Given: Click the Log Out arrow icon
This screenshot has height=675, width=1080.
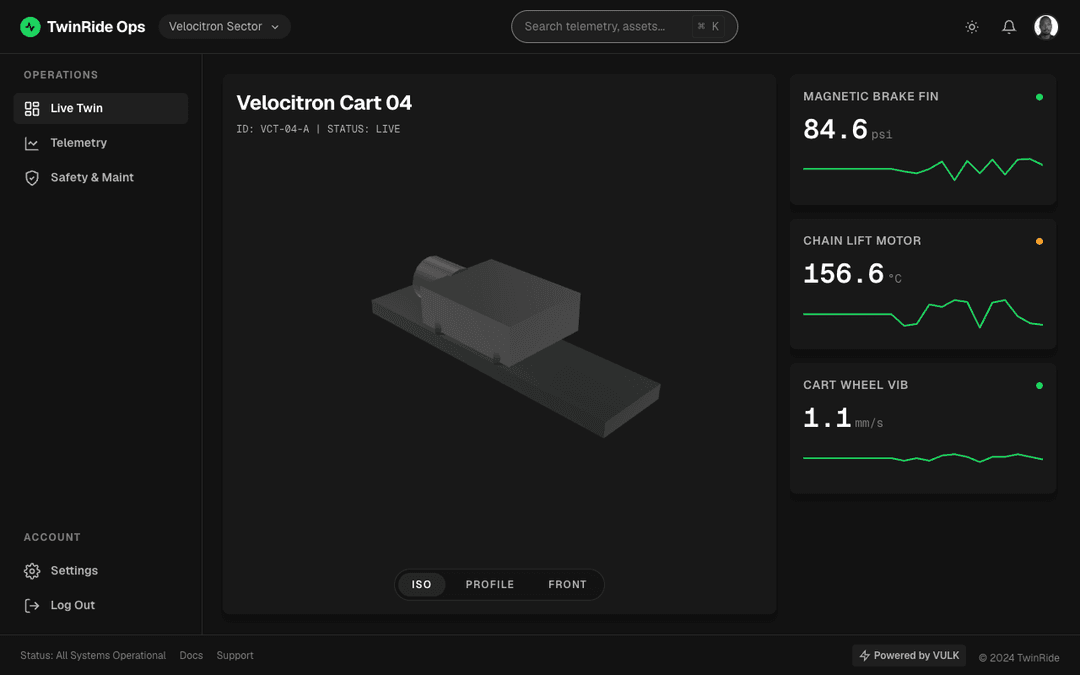Looking at the screenshot, I should [32, 605].
